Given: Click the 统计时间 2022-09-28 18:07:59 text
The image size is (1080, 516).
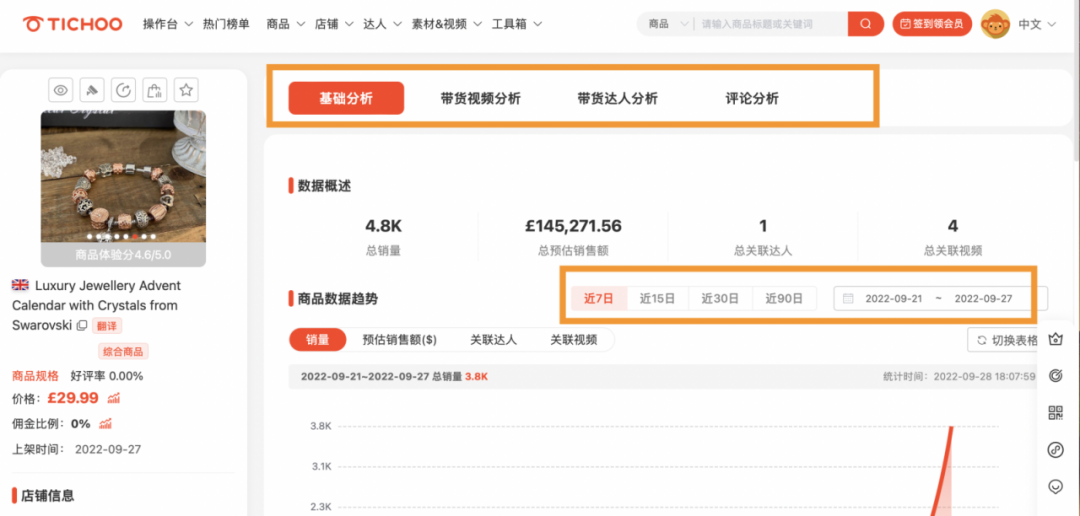Looking at the screenshot, I should tap(959, 377).
